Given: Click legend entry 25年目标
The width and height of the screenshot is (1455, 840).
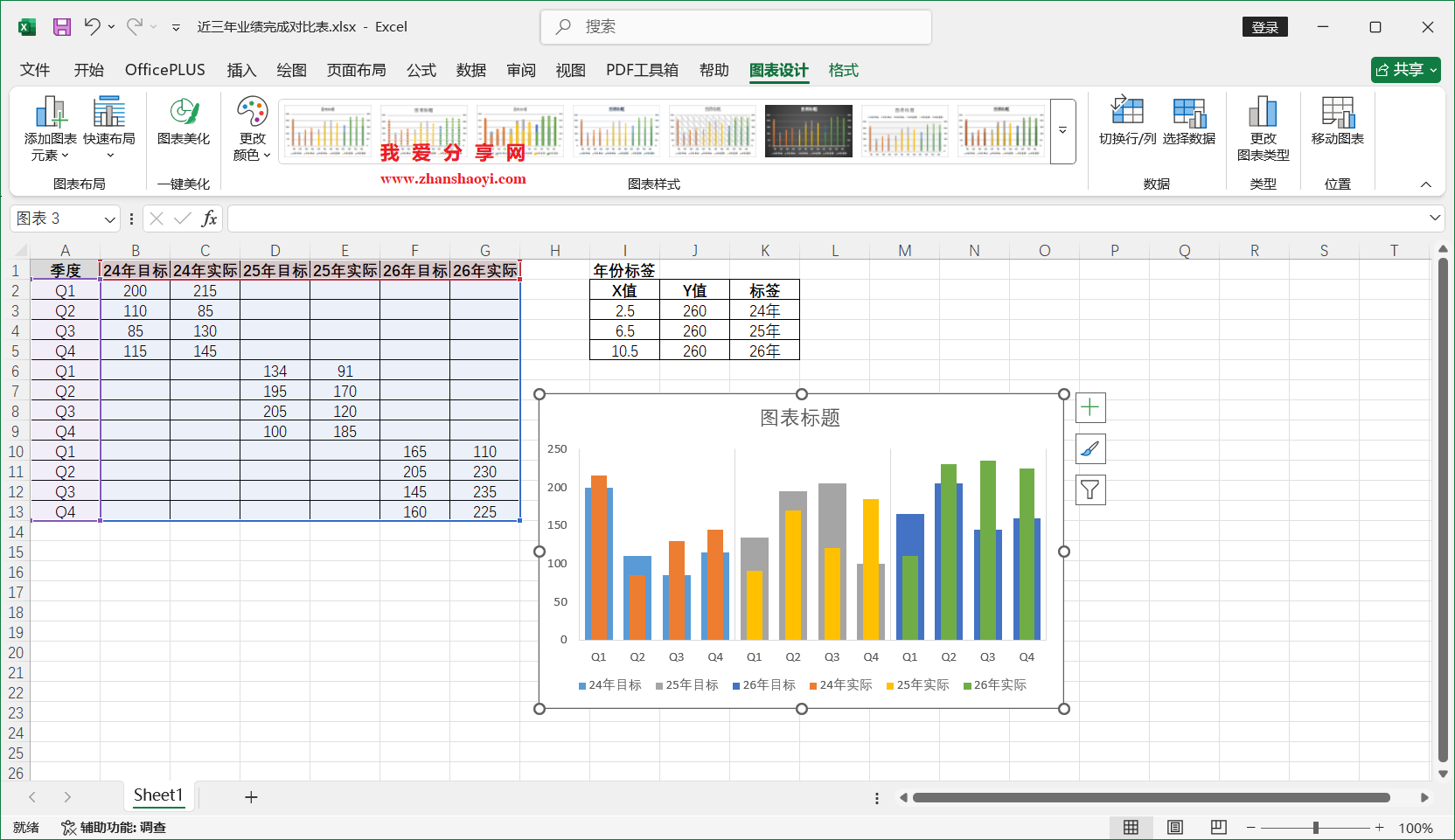Looking at the screenshot, I should pyautogui.click(x=687, y=685).
